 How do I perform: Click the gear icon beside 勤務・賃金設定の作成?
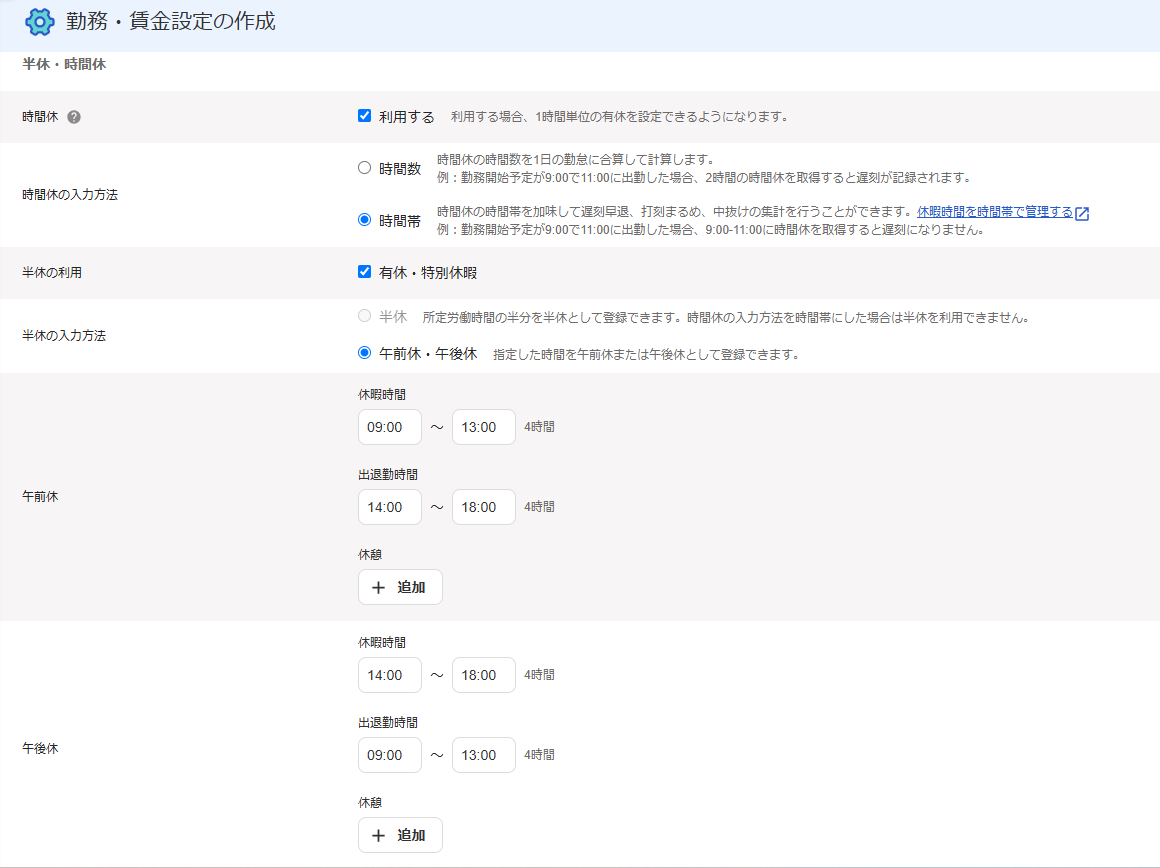pos(39,22)
